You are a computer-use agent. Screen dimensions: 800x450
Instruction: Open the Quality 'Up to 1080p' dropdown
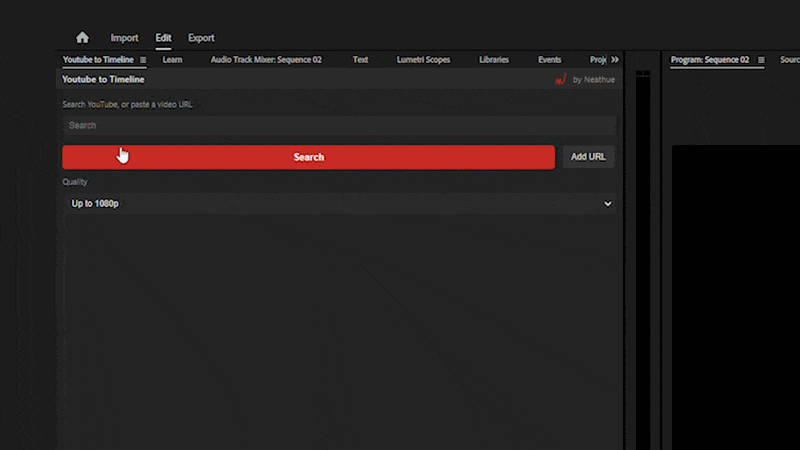tap(339, 204)
